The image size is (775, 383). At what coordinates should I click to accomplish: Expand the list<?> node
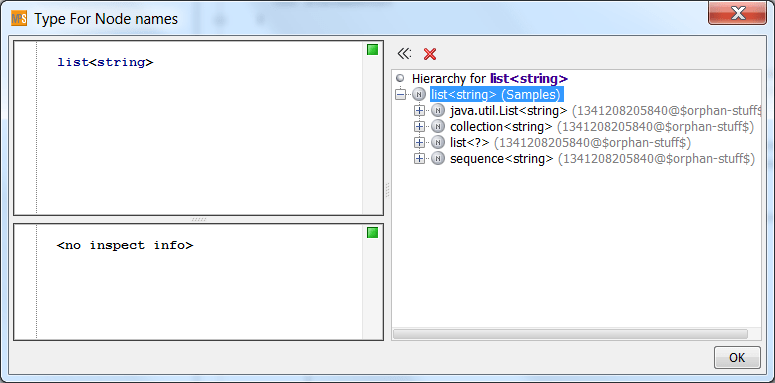pyautogui.click(x=419, y=142)
